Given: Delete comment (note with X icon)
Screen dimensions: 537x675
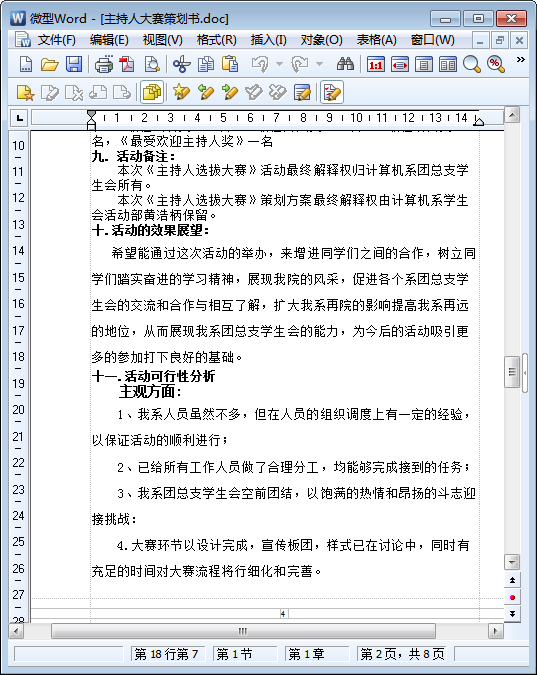Looking at the screenshot, I should coord(74,93).
